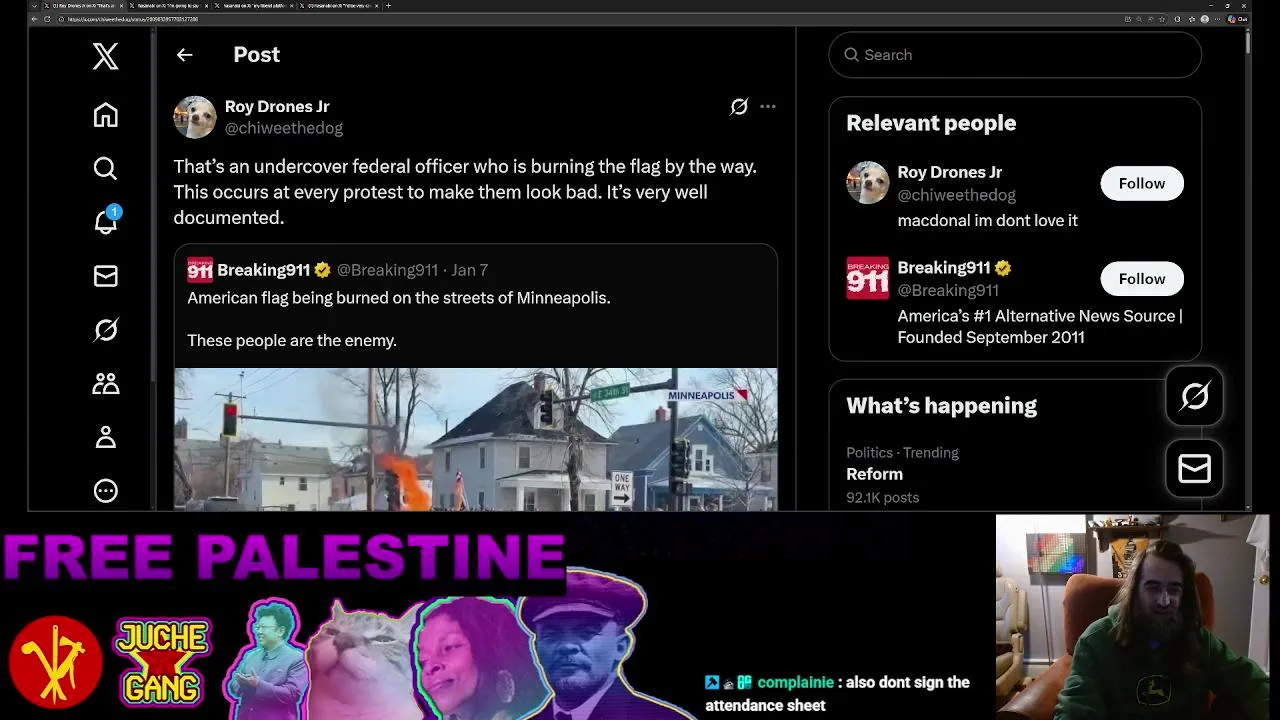The width and height of the screenshot is (1280, 720).
Task: Open the floating Grok button
Action: 1195,397
